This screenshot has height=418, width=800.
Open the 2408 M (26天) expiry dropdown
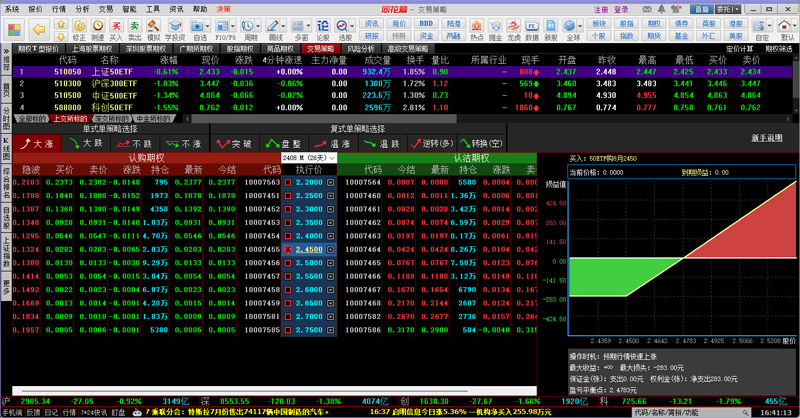click(309, 158)
